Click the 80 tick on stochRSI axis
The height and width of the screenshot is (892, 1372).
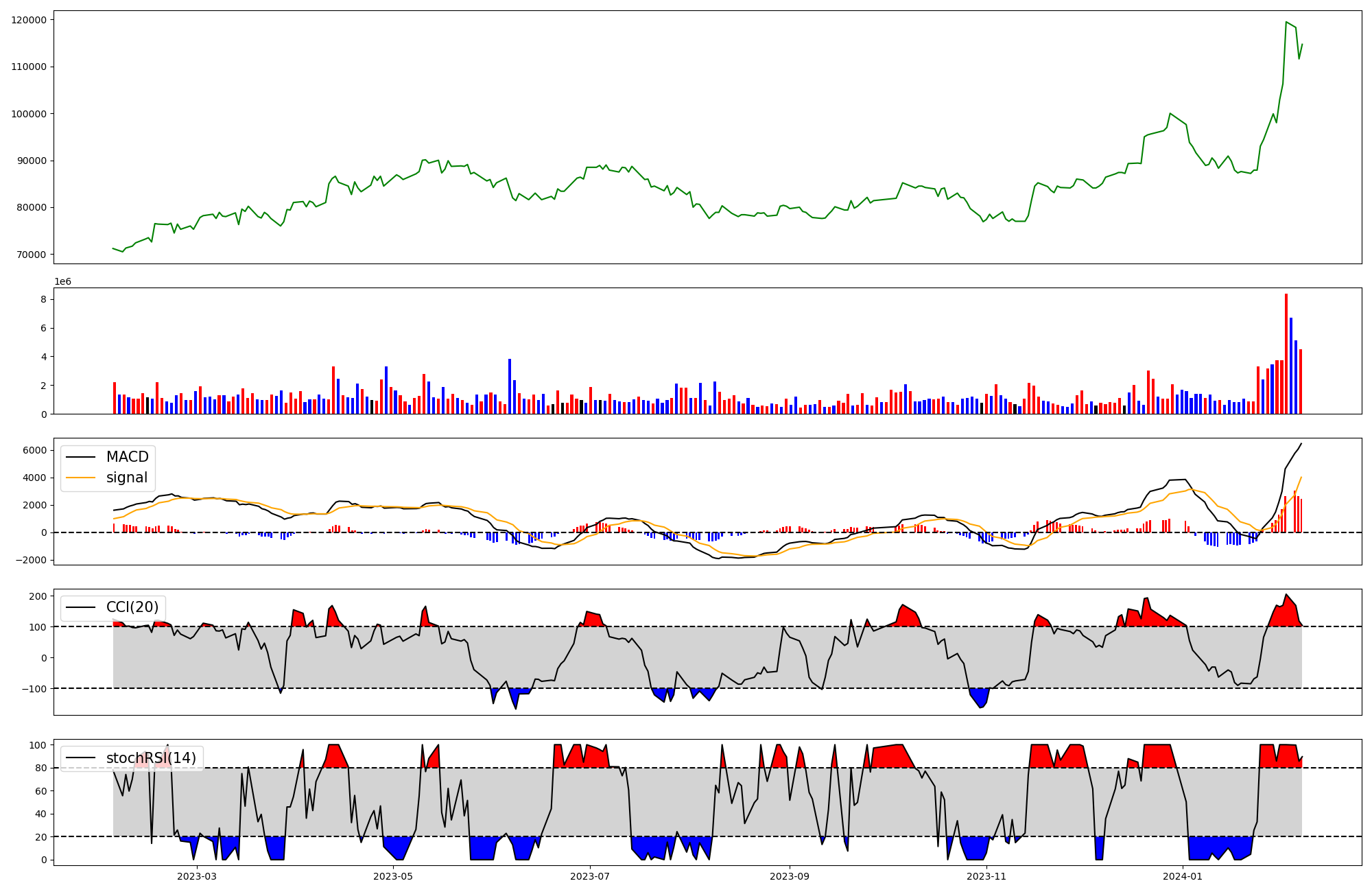click(41, 768)
